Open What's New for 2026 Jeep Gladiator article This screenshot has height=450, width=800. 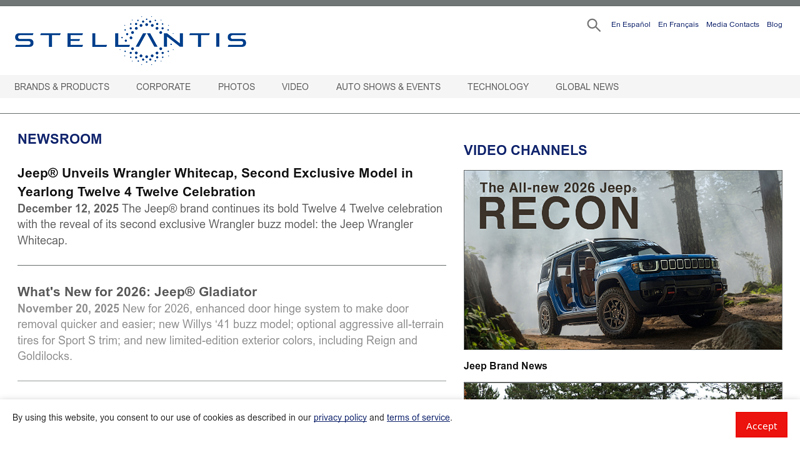pyautogui.click(x=137, y=292)
